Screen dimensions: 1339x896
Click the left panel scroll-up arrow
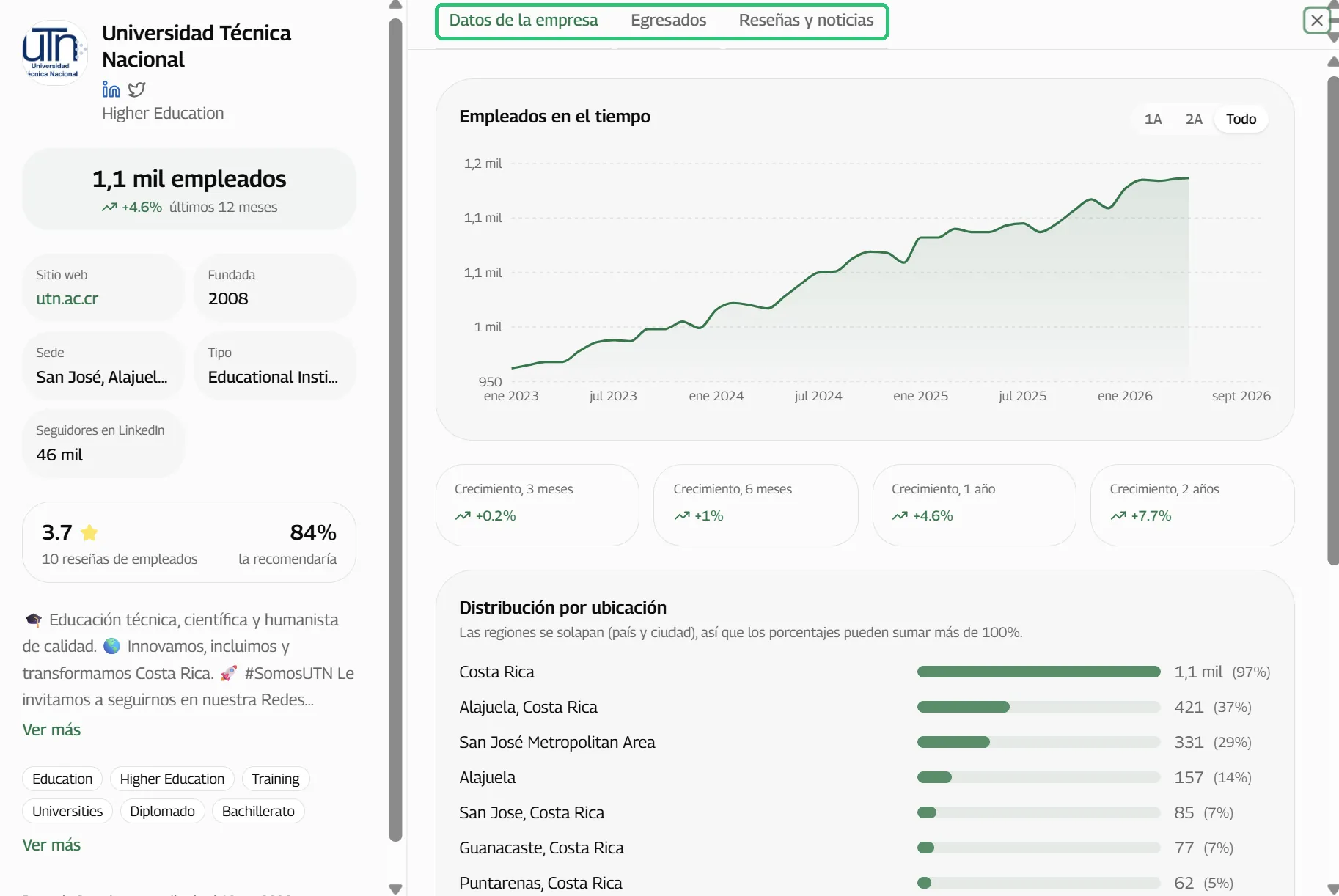395,5
